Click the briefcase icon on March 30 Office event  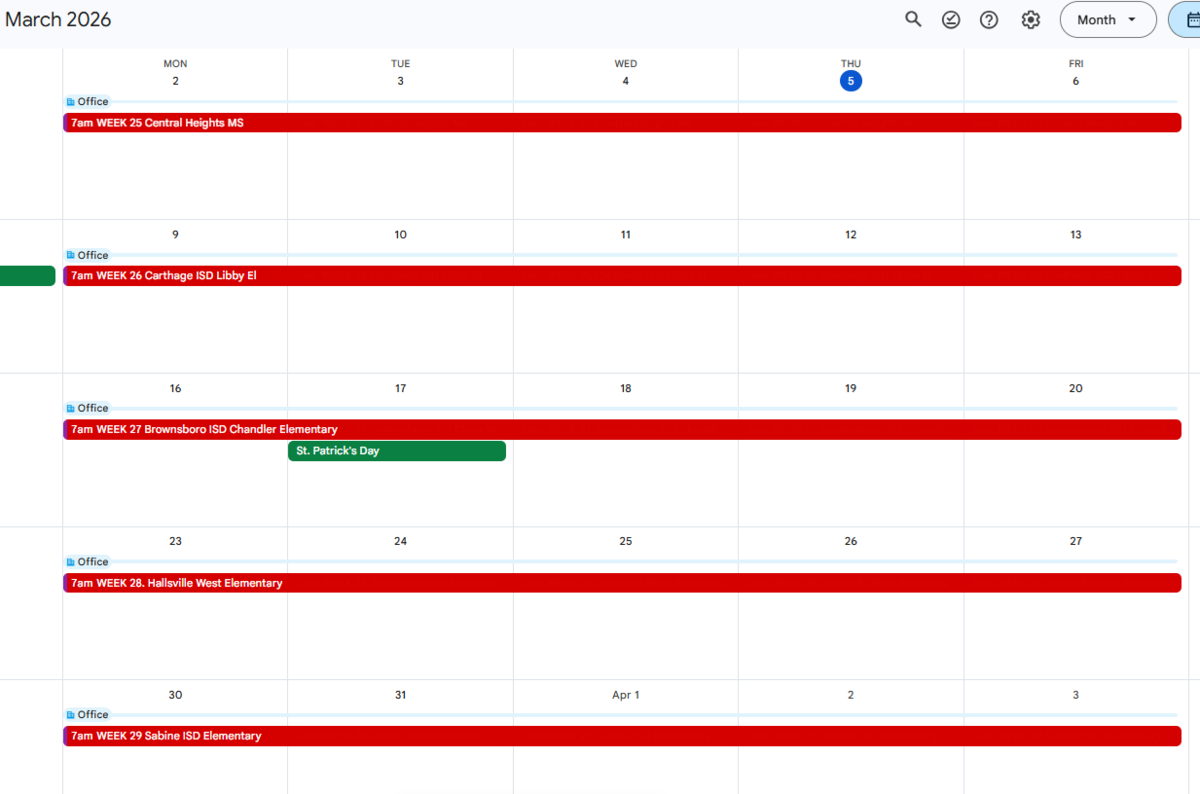[x=69, y=714]
